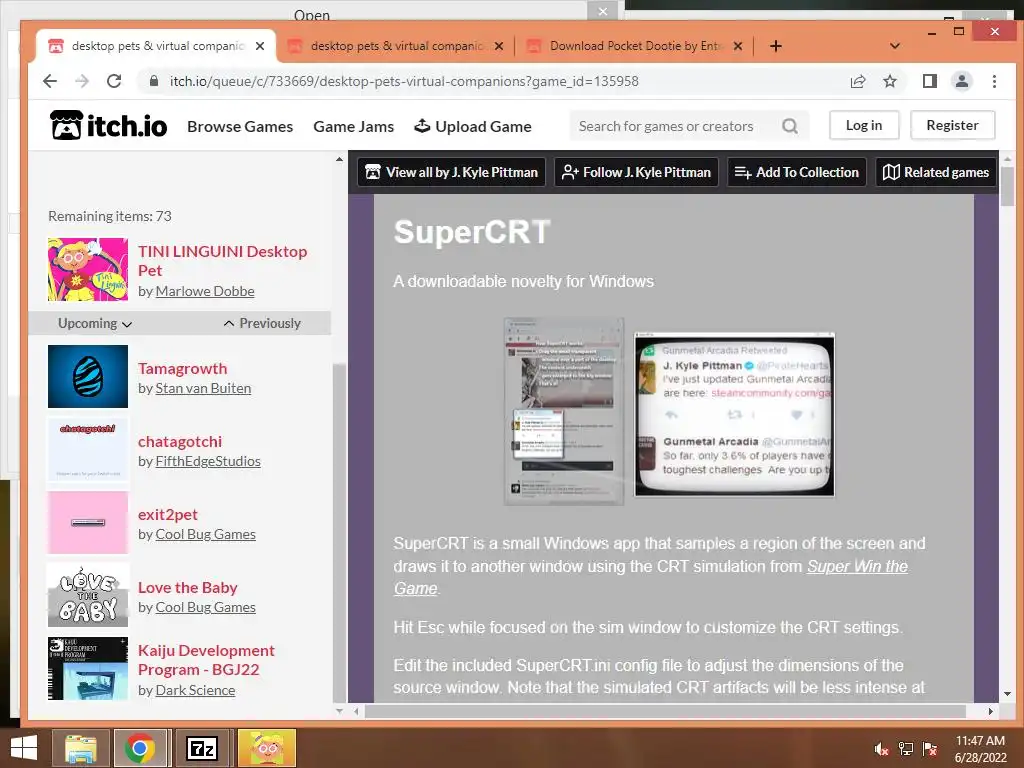Viewport: 1024px width, 768px height.
Task: Click the address bar URL
Action: tap(404, 81)
